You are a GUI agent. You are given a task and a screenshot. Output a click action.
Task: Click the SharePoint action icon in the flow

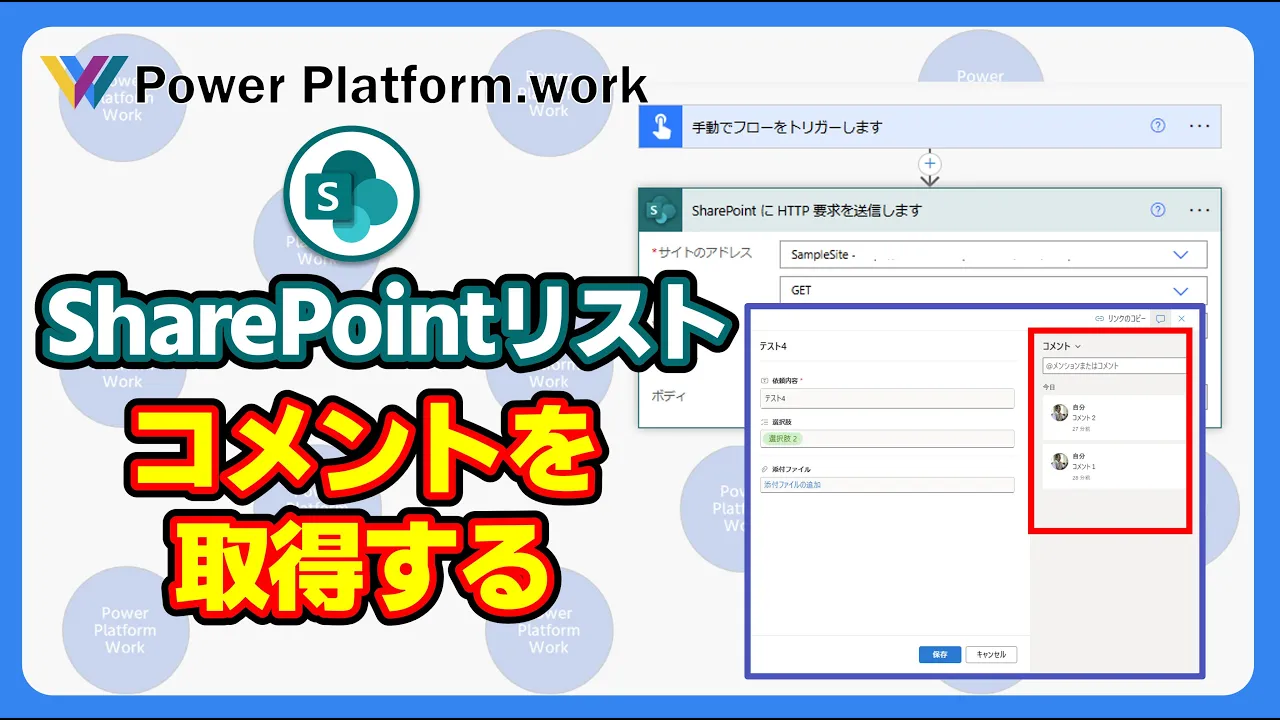(x=661, y=211)
